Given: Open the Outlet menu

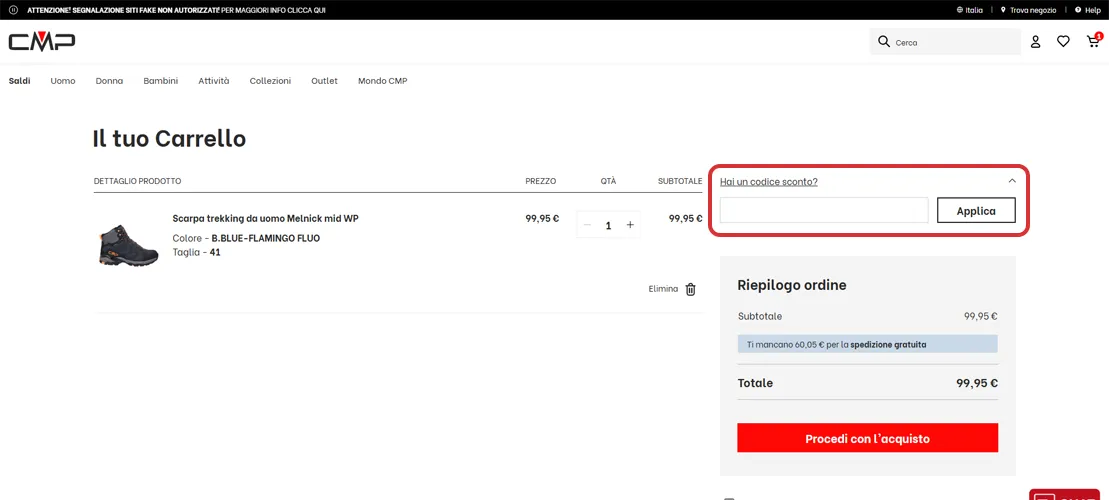Looking at the screenshot, I should click(325, 81).
